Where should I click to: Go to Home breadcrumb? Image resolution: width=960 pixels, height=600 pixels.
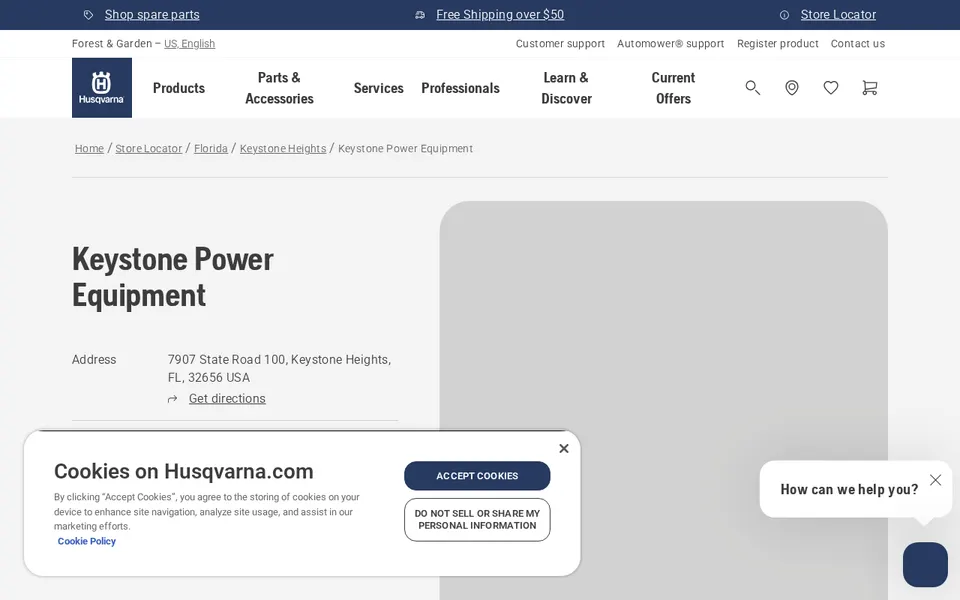pos(89,149)
